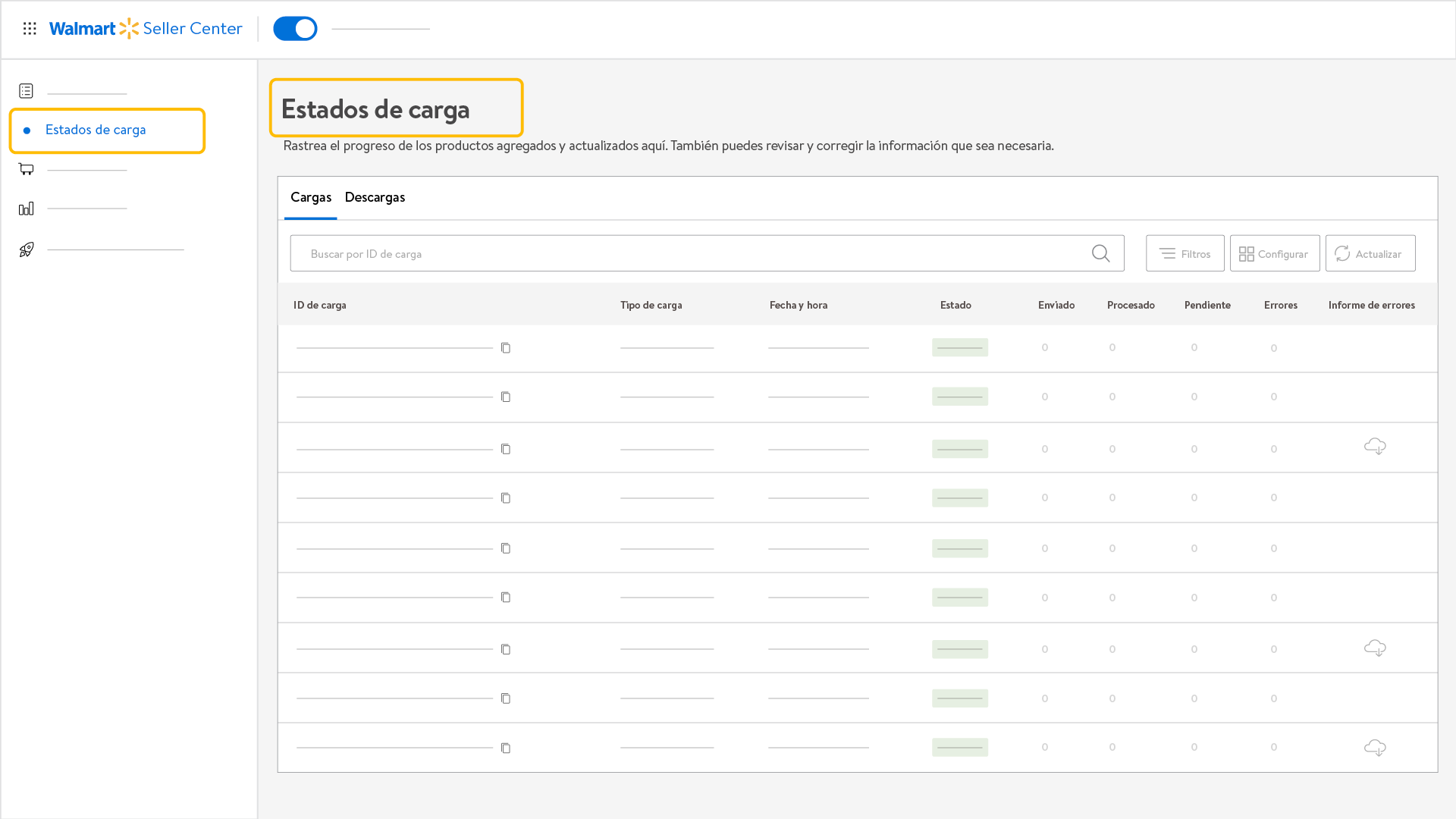Copy the ID of the third row

pyautogui.click(x=506, y=450)
